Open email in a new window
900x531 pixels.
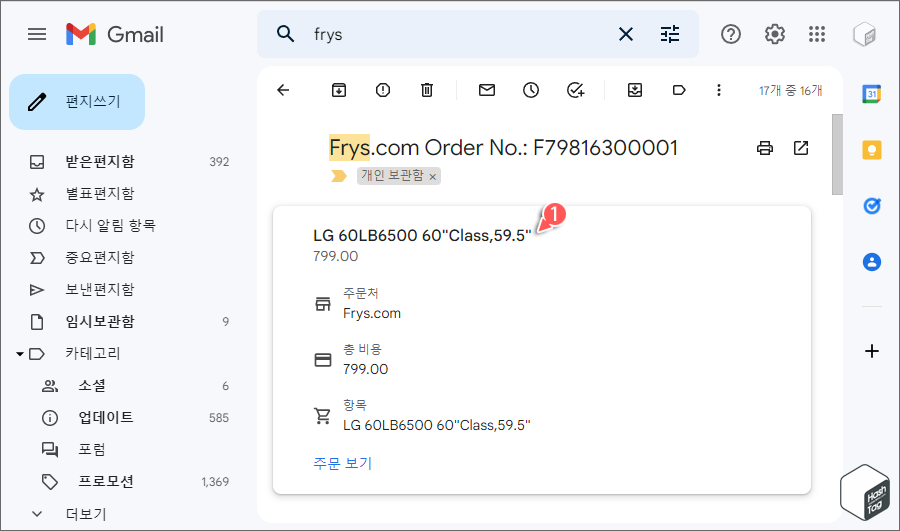[801, 148]
